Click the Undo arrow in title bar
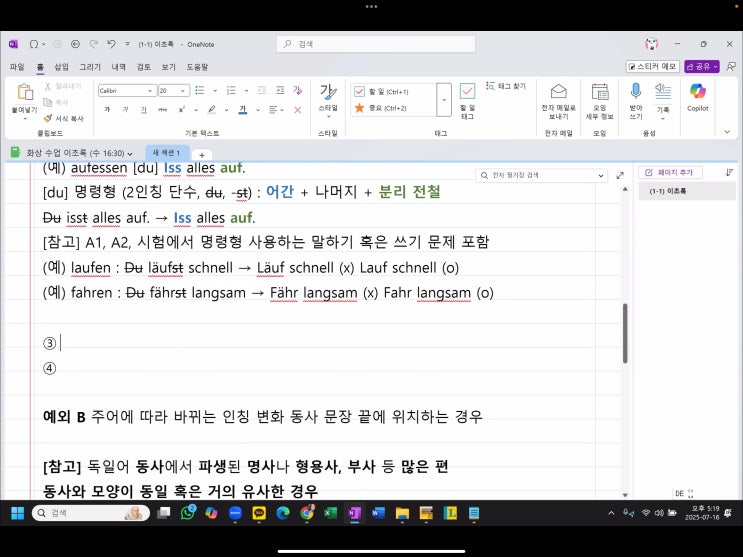Viewport: 743px width, 557px height. pos(111,44)
